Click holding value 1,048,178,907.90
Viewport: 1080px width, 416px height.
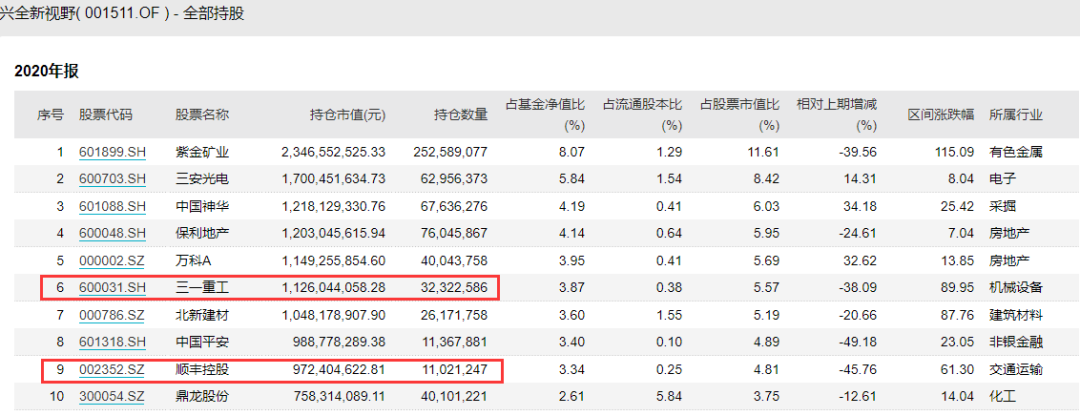pyautogui.click(x=334, y=315)
